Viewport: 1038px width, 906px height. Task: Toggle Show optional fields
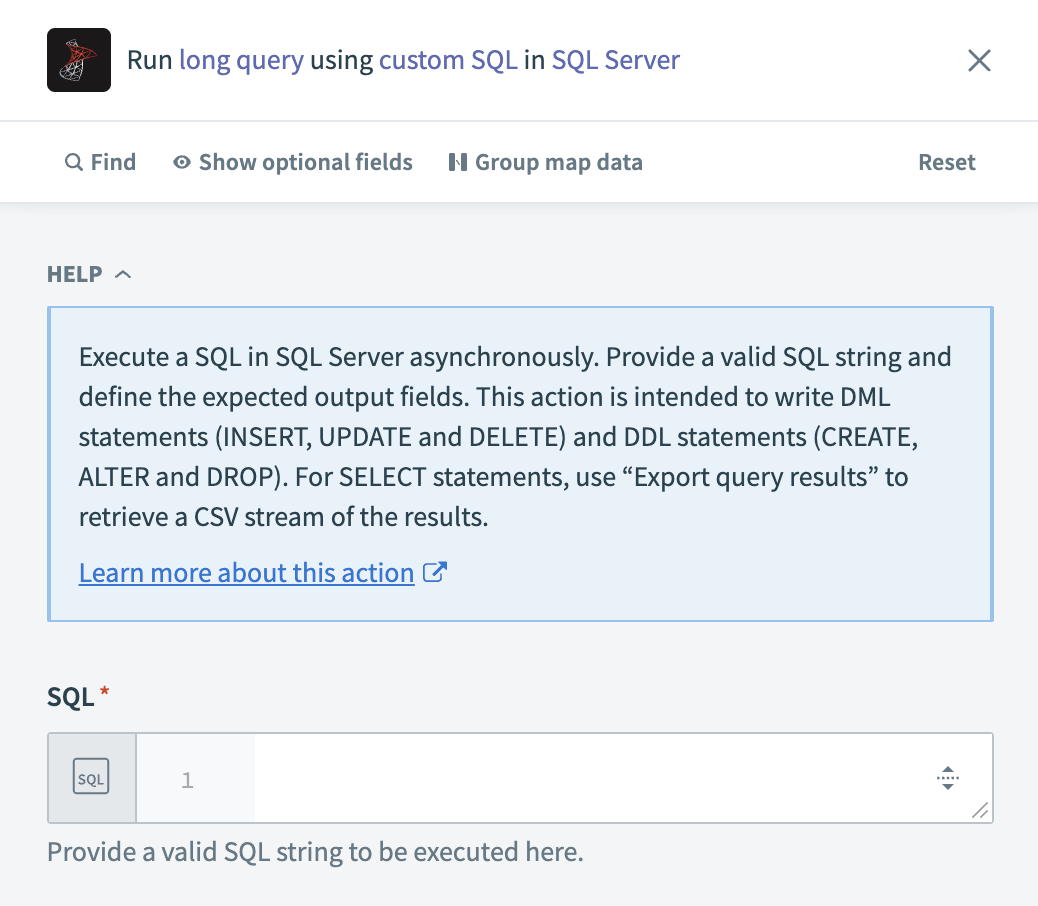pos(305,161)
